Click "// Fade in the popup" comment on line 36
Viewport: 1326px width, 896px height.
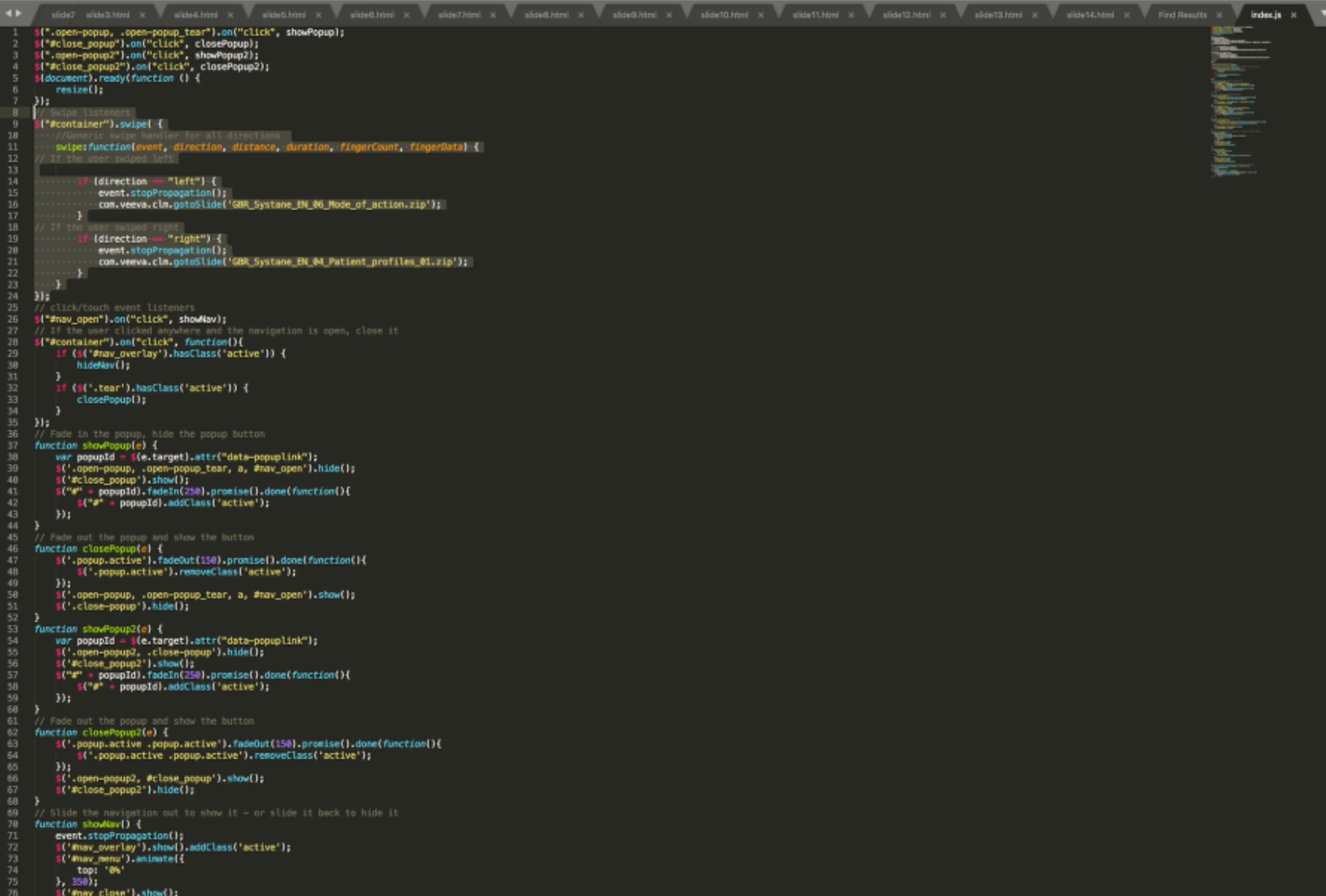point(149,434)
